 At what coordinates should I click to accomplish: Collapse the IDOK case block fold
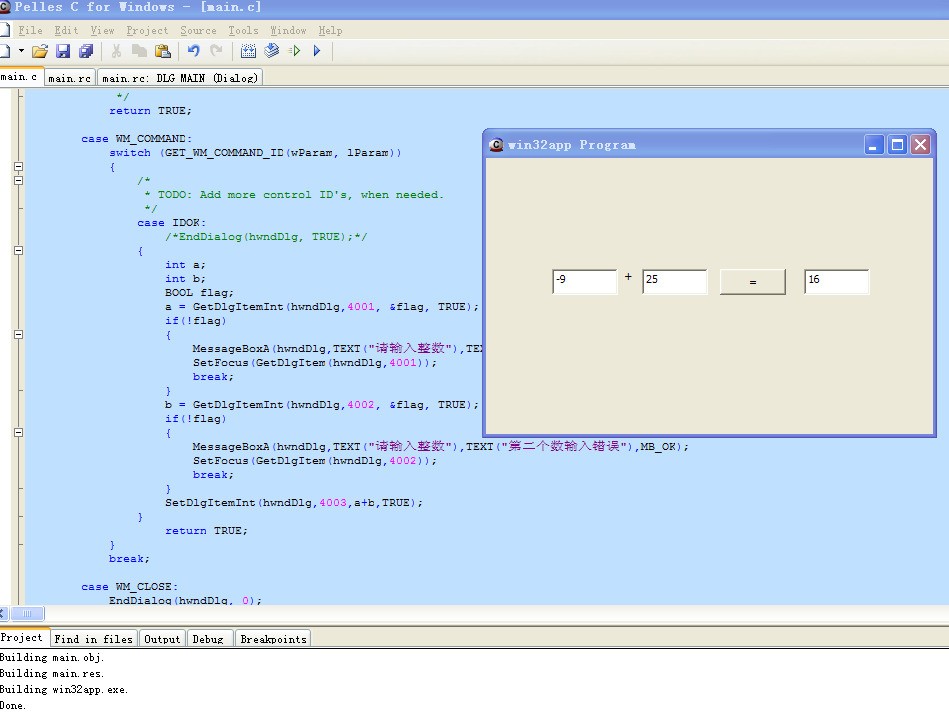click(19, 251)
